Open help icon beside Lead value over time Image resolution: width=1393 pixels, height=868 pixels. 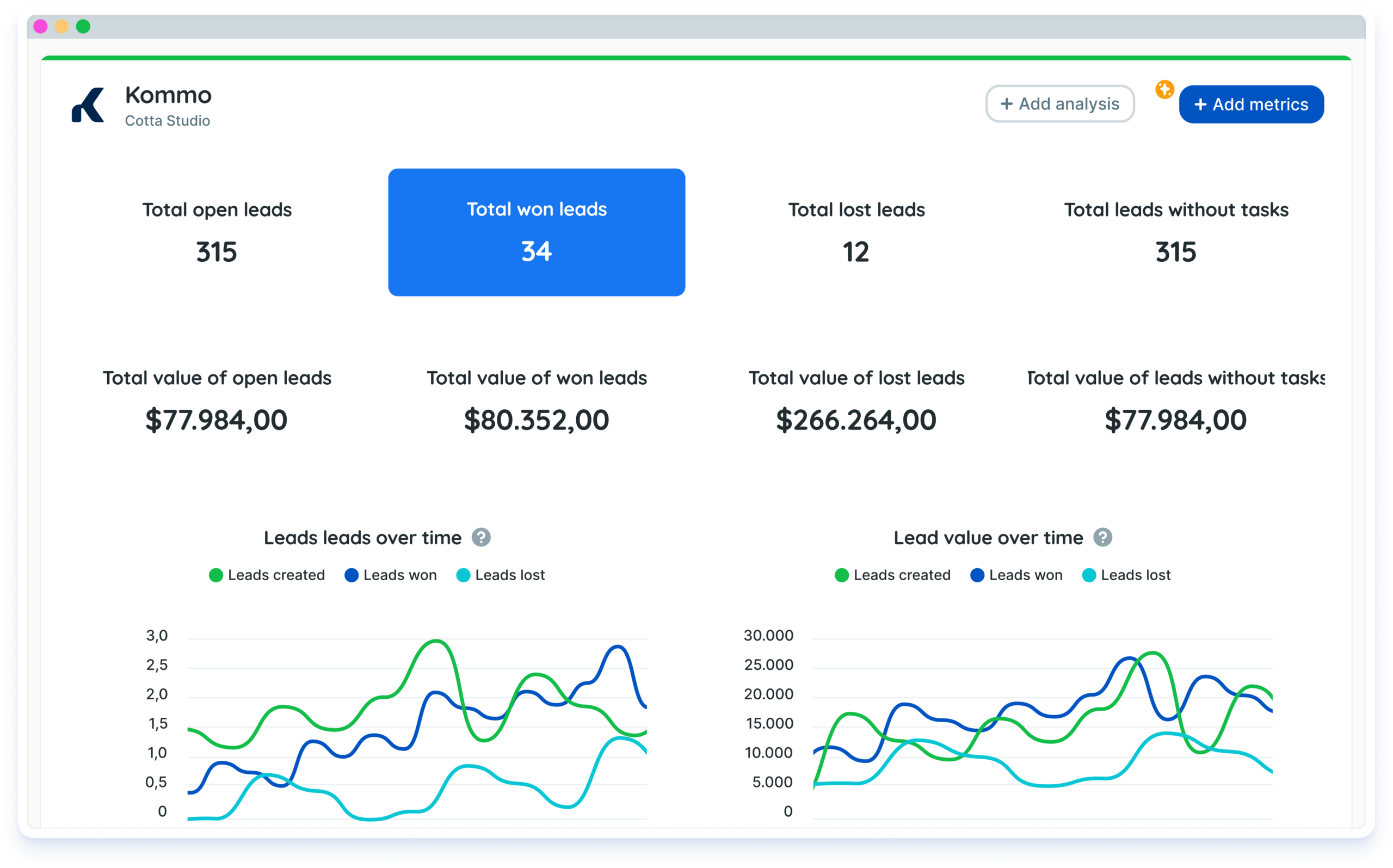(1102, 537)
